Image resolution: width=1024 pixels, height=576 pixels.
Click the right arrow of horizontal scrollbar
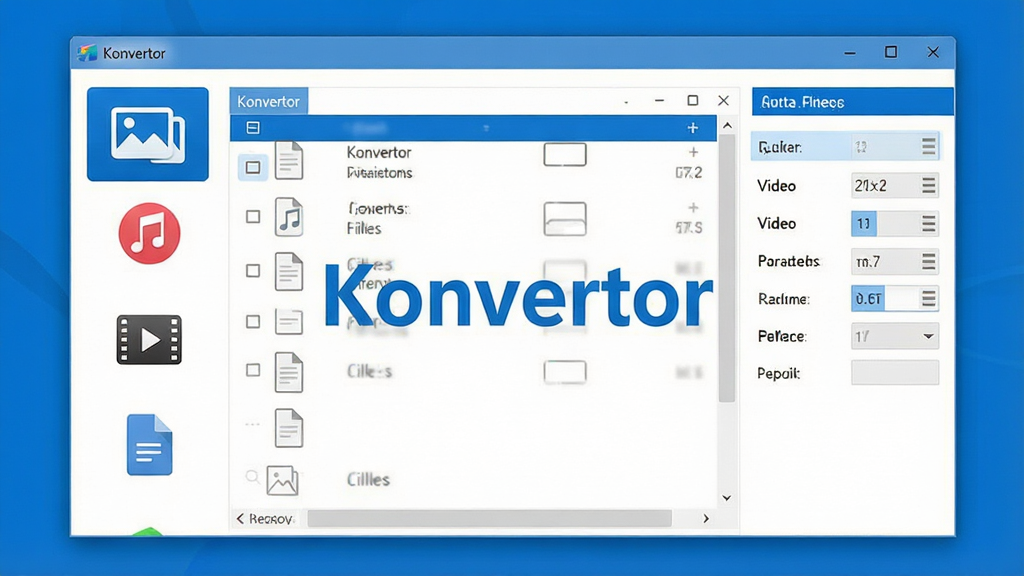(706, 519)
